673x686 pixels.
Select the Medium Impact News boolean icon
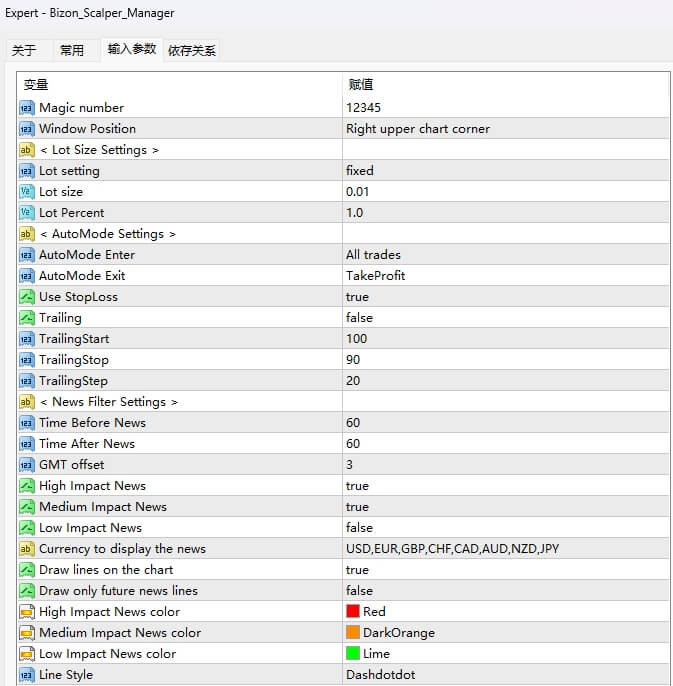(27, 507)
